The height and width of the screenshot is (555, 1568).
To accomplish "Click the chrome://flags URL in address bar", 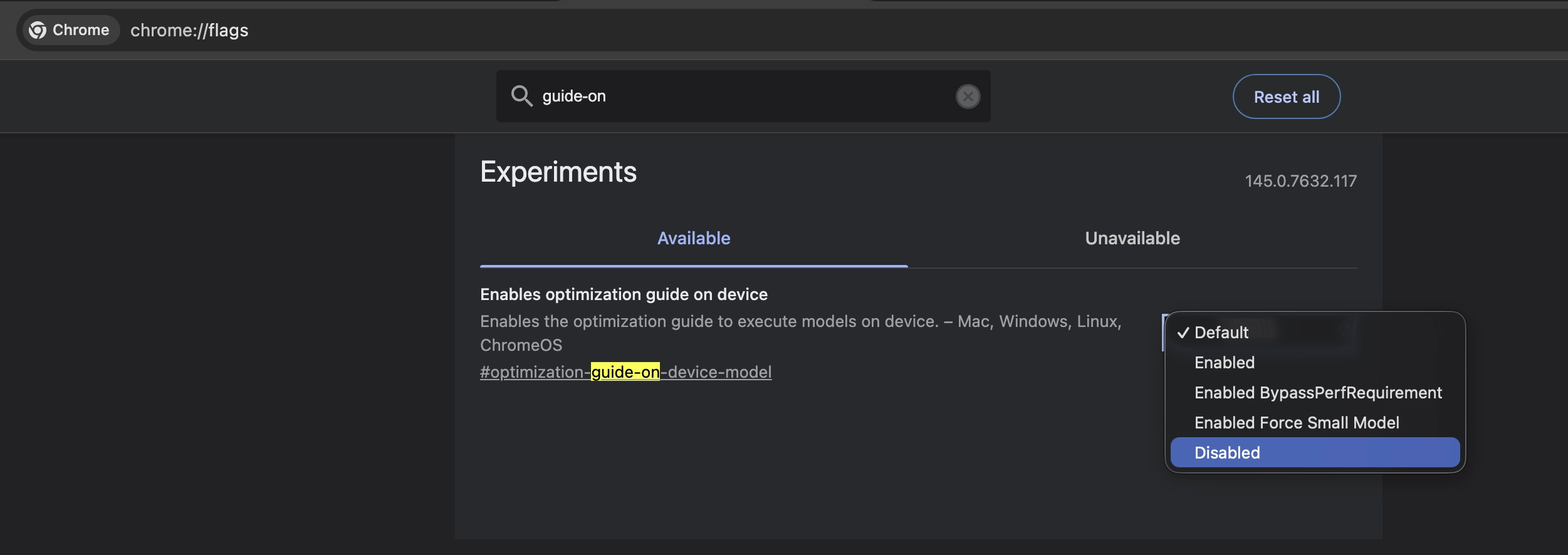I will (x=189, y=30).
